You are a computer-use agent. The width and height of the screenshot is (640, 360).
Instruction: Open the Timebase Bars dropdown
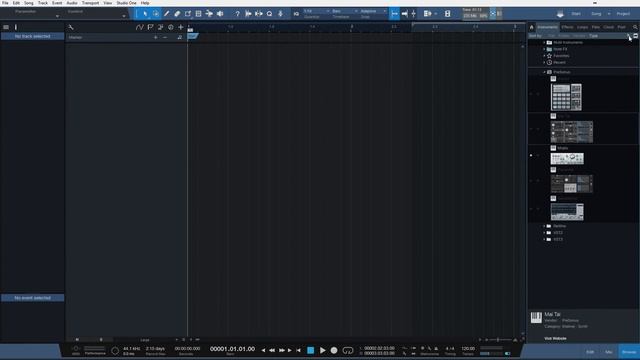pos(344,11)
